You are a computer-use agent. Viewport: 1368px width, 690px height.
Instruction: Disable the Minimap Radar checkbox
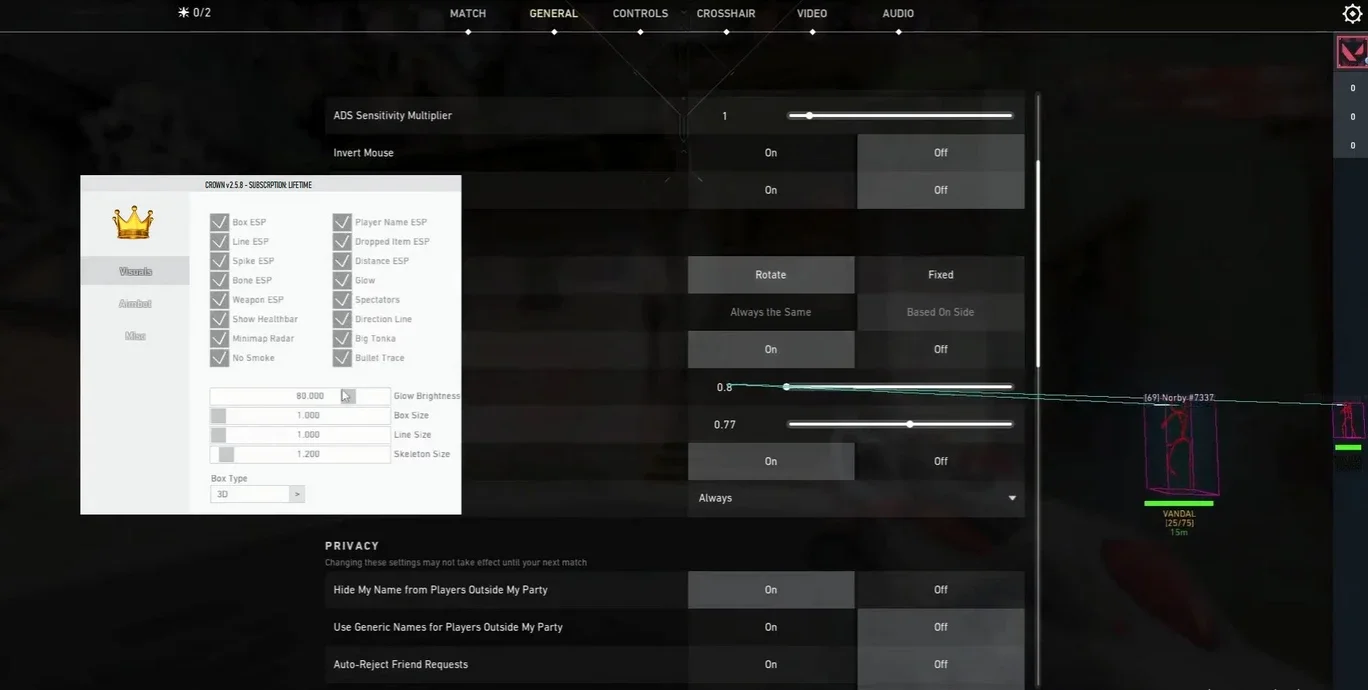coord(219,338)
